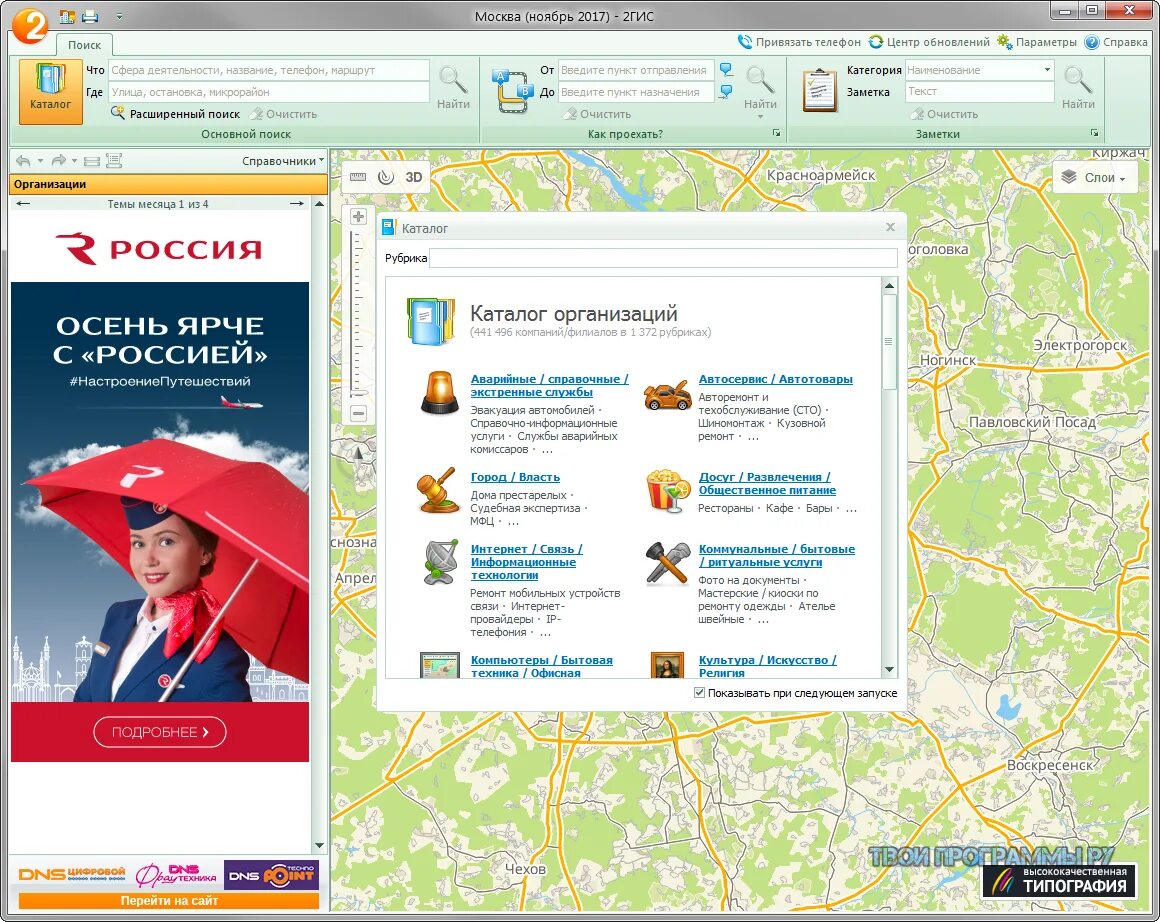
Task: Click Очистить in Основной поиск group
Action: [283, 114]
